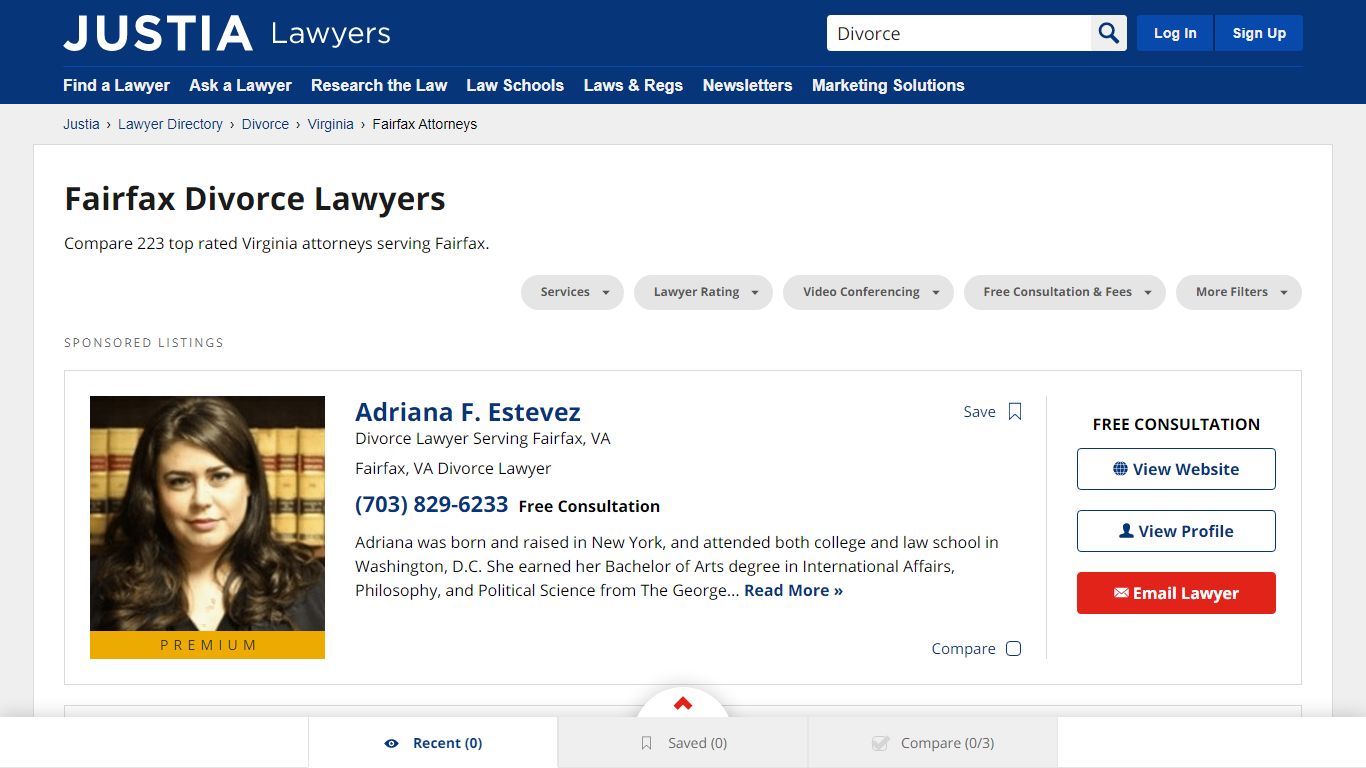Click the search magnifier icon

(1109, 33)
